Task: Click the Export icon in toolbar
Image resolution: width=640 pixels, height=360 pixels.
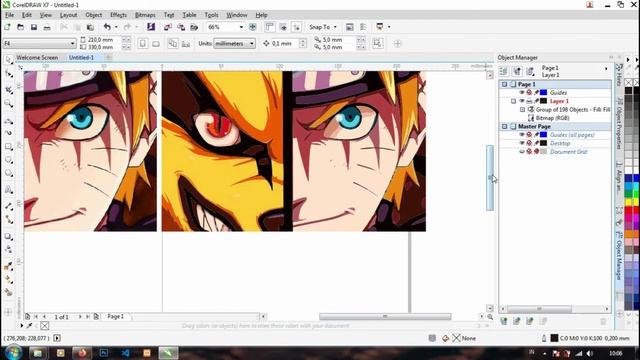Action: (181, 27)
